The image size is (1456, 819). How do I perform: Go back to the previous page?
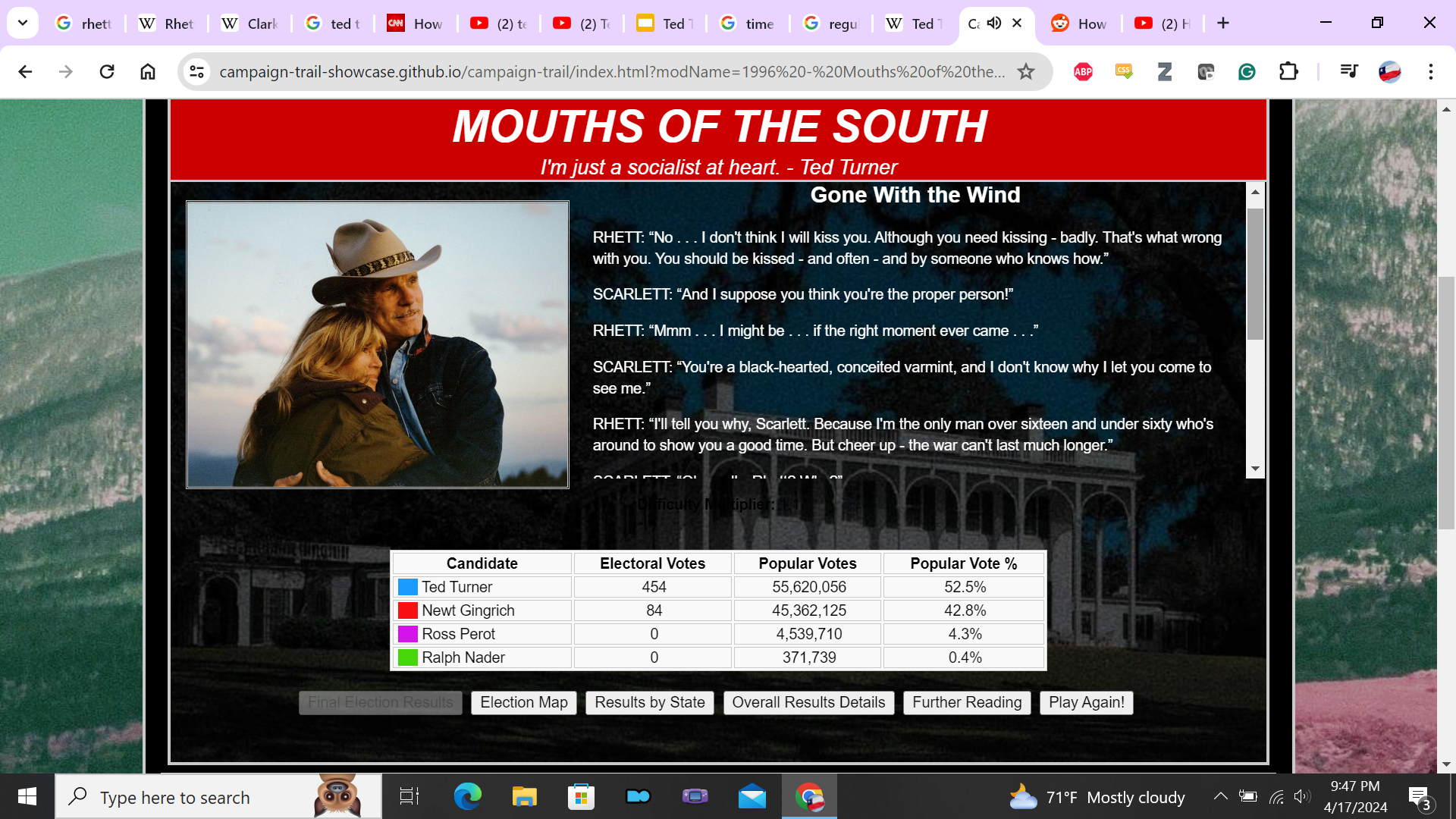(x=25, y=72)
